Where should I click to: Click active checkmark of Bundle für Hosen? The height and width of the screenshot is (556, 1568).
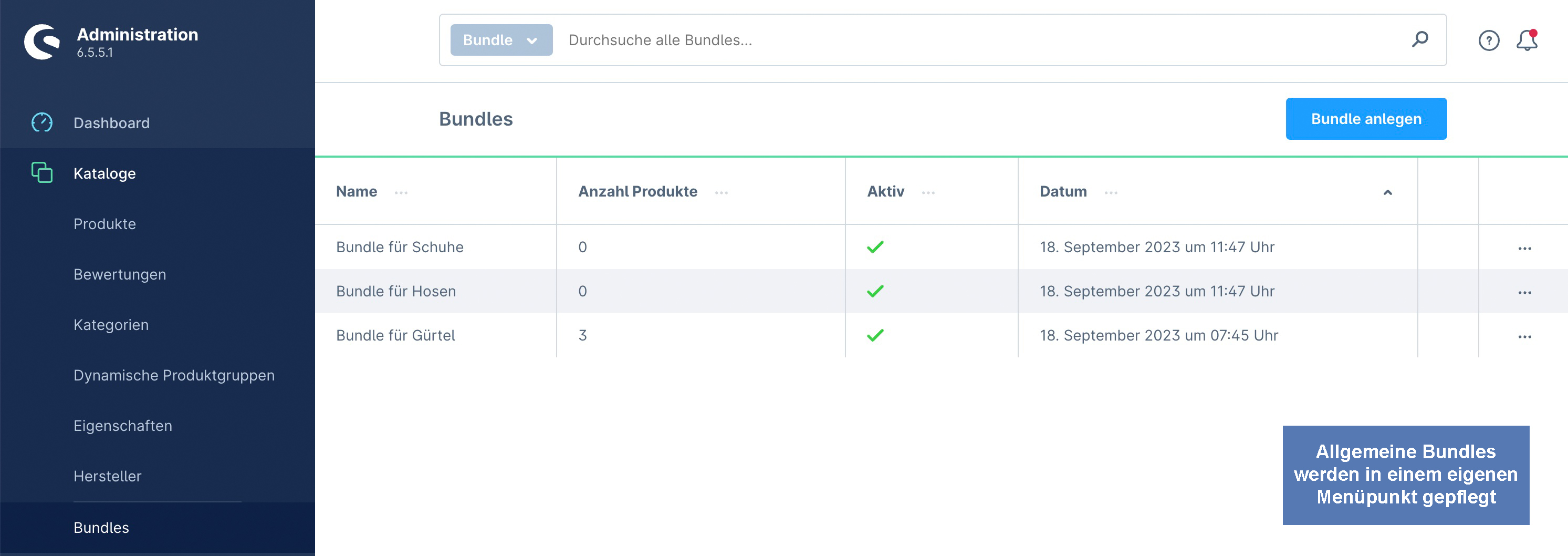875,291
